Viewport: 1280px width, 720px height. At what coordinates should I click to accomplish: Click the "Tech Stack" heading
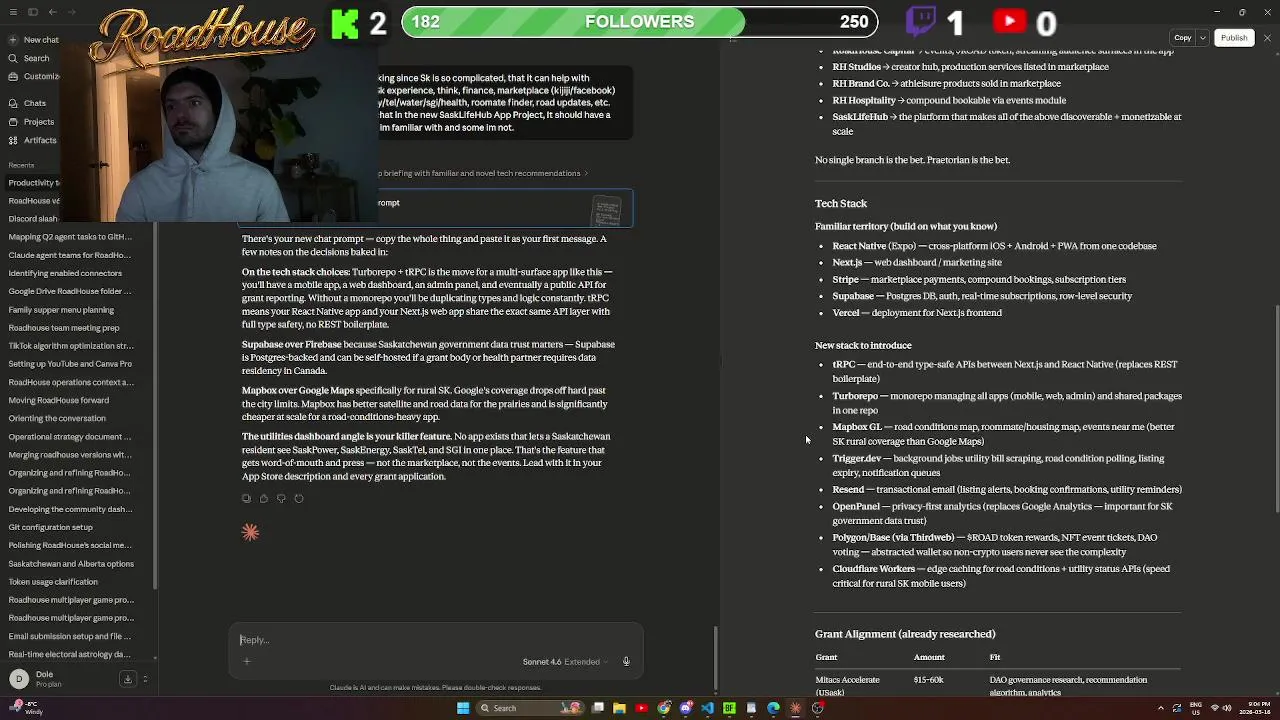tap(840, 204)
